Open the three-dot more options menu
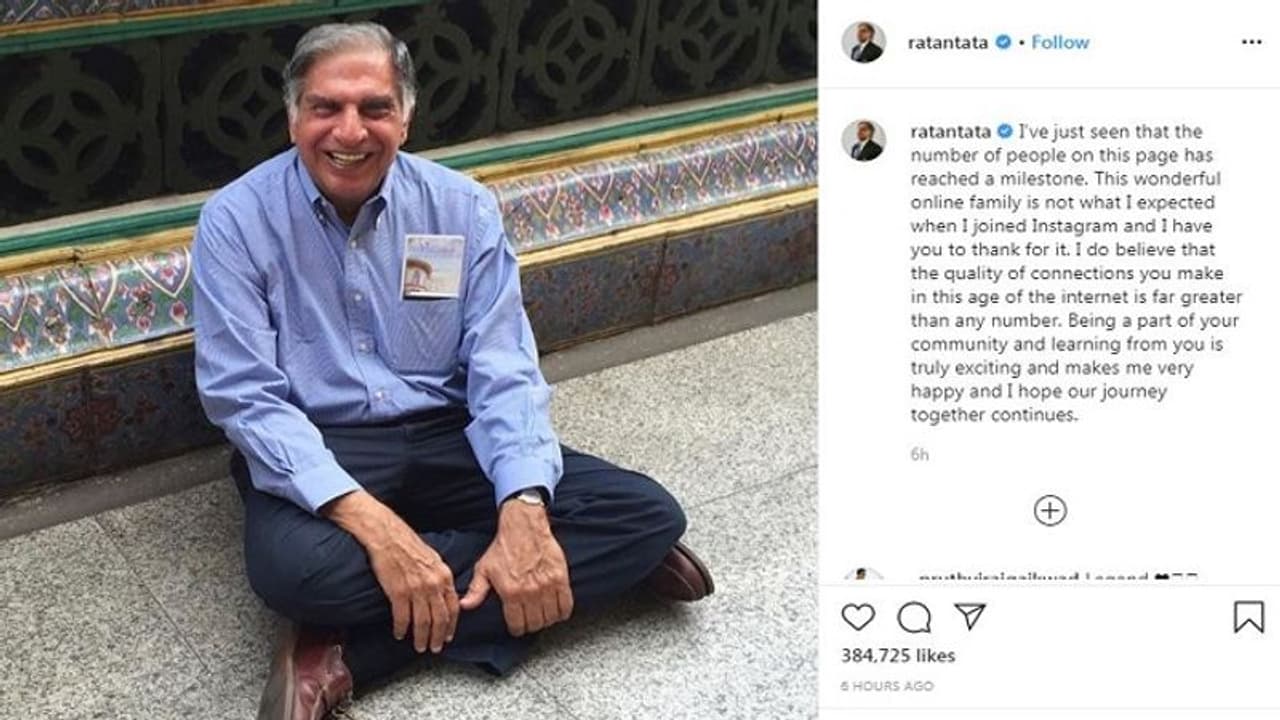The image size is (1280, 720). [1251, 42]
